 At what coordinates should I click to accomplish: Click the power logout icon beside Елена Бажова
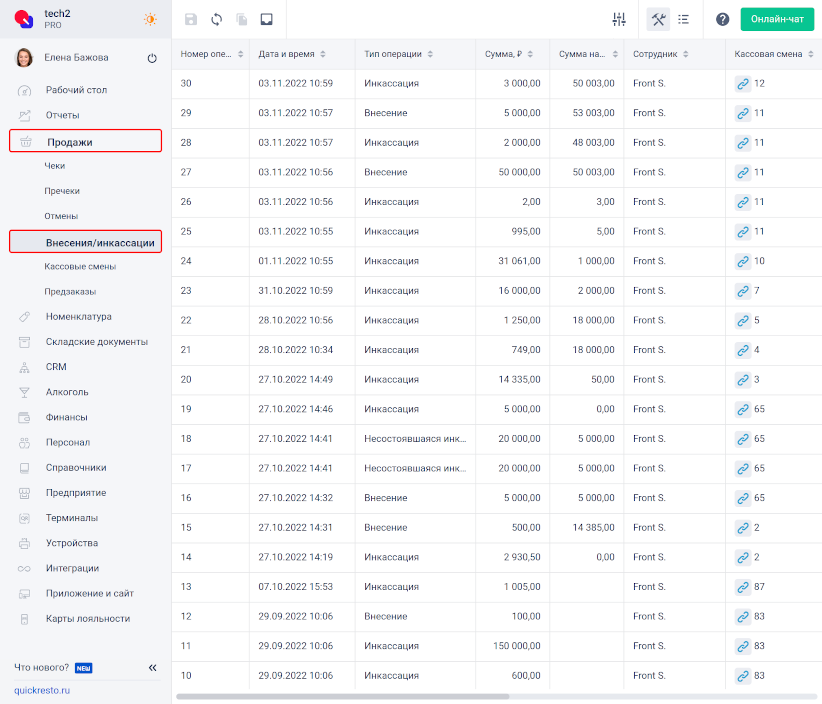point(152,58)
